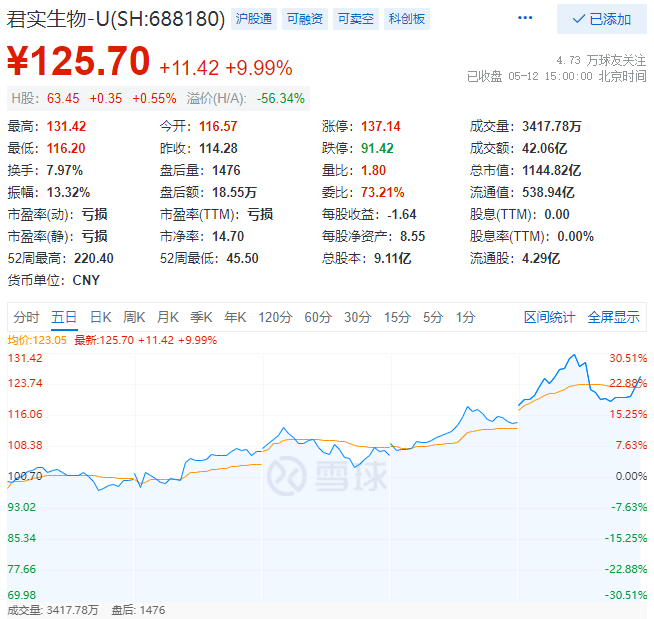Show the 月K chart view
Screen dimensions: 654x619
[x=167, y=317]
